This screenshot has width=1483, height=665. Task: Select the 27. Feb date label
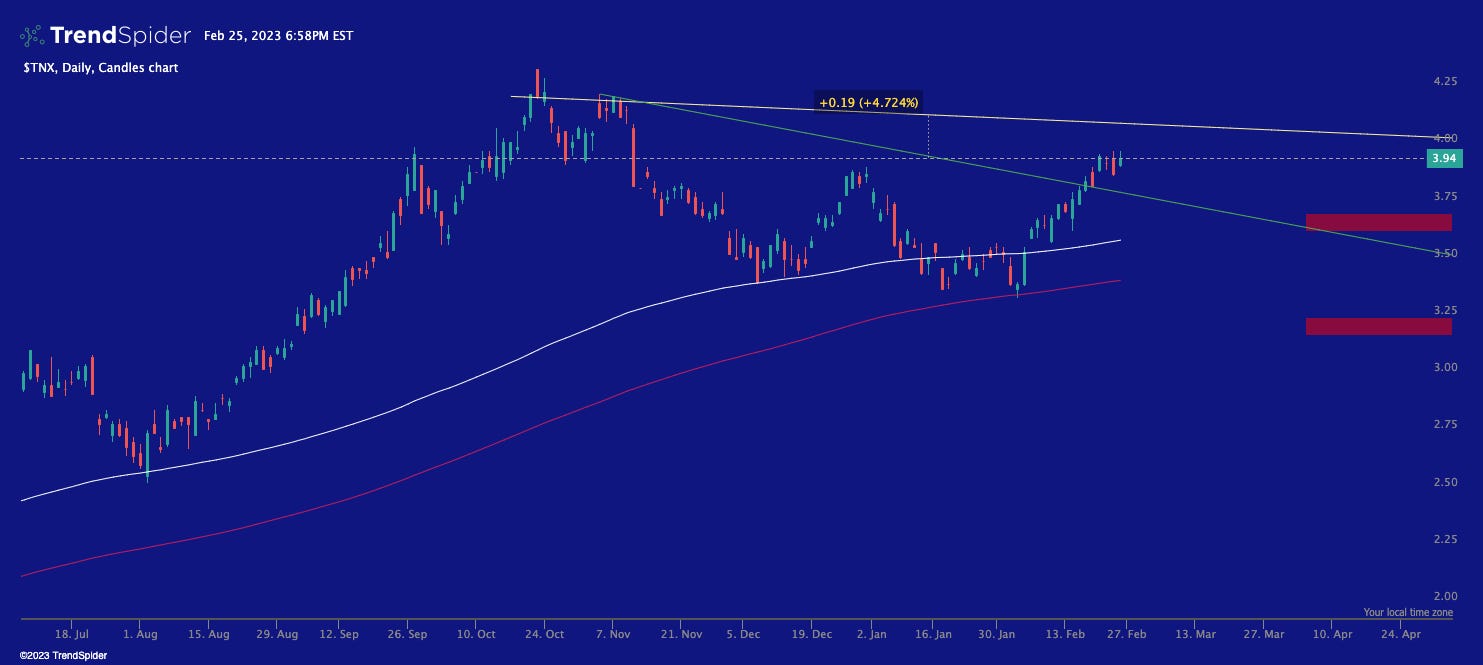pos(1126,634)
